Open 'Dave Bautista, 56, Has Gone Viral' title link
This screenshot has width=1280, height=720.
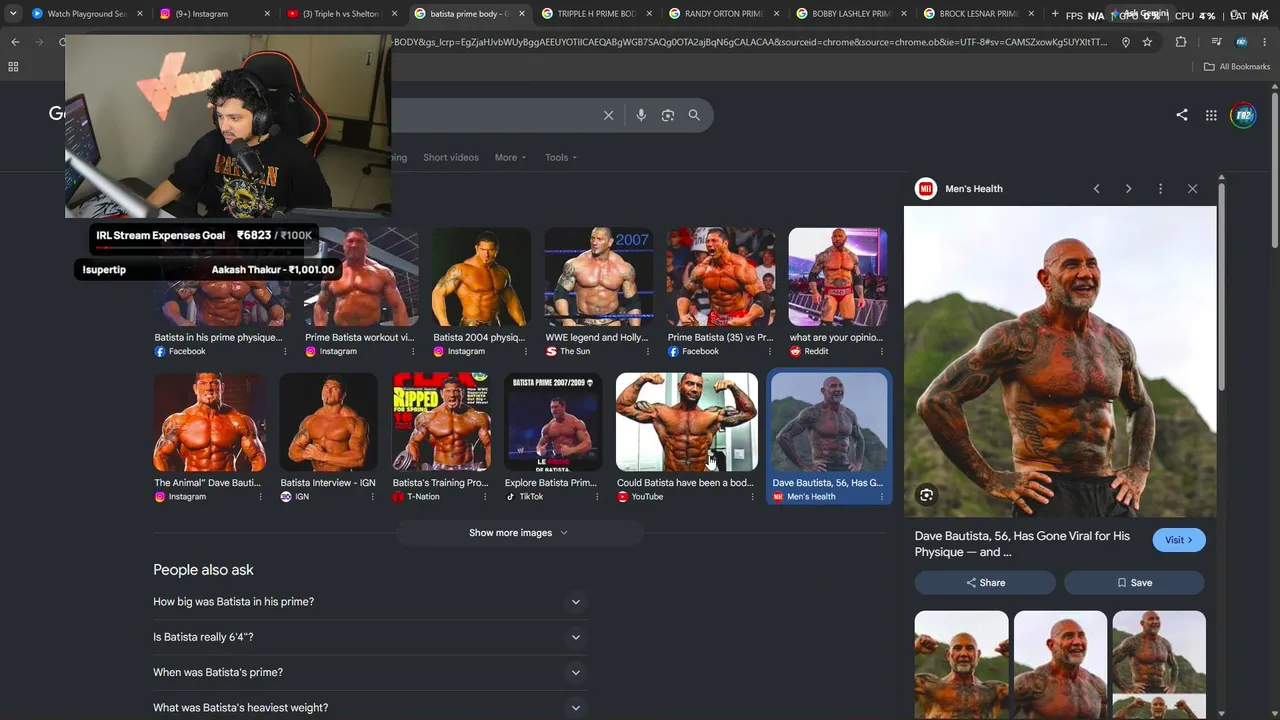click(1022, 544)
